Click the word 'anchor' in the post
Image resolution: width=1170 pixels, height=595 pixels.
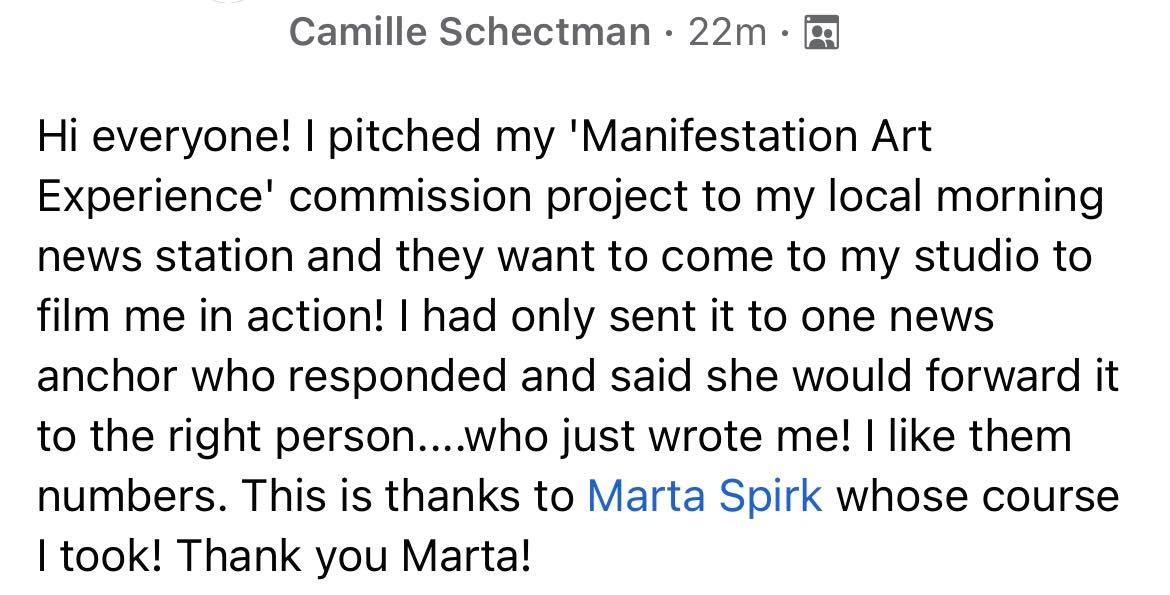click(x=105, y=376)
